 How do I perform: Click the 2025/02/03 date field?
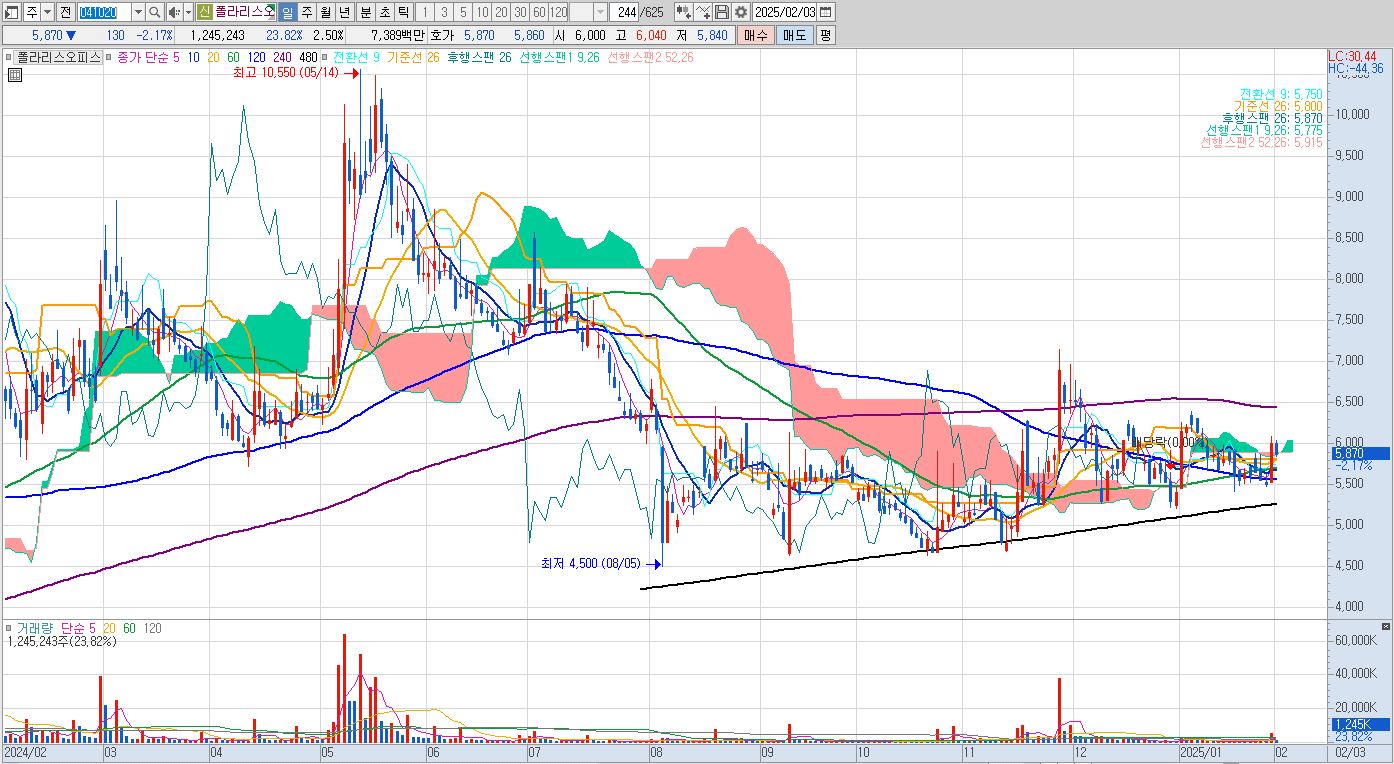point(785,12)
